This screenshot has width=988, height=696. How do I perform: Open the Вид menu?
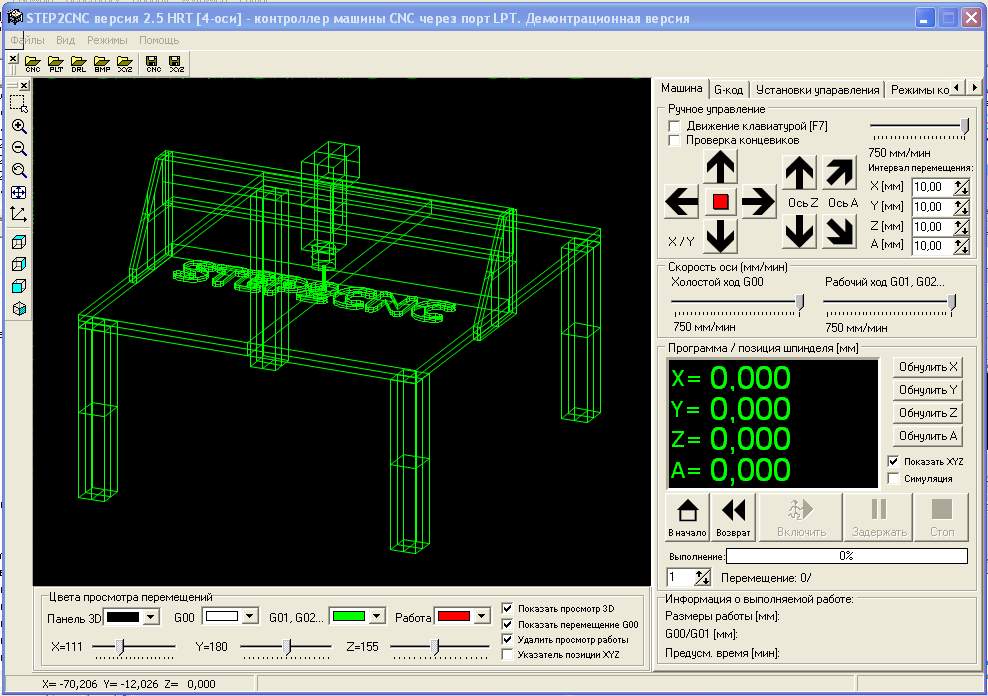(66, 40)
